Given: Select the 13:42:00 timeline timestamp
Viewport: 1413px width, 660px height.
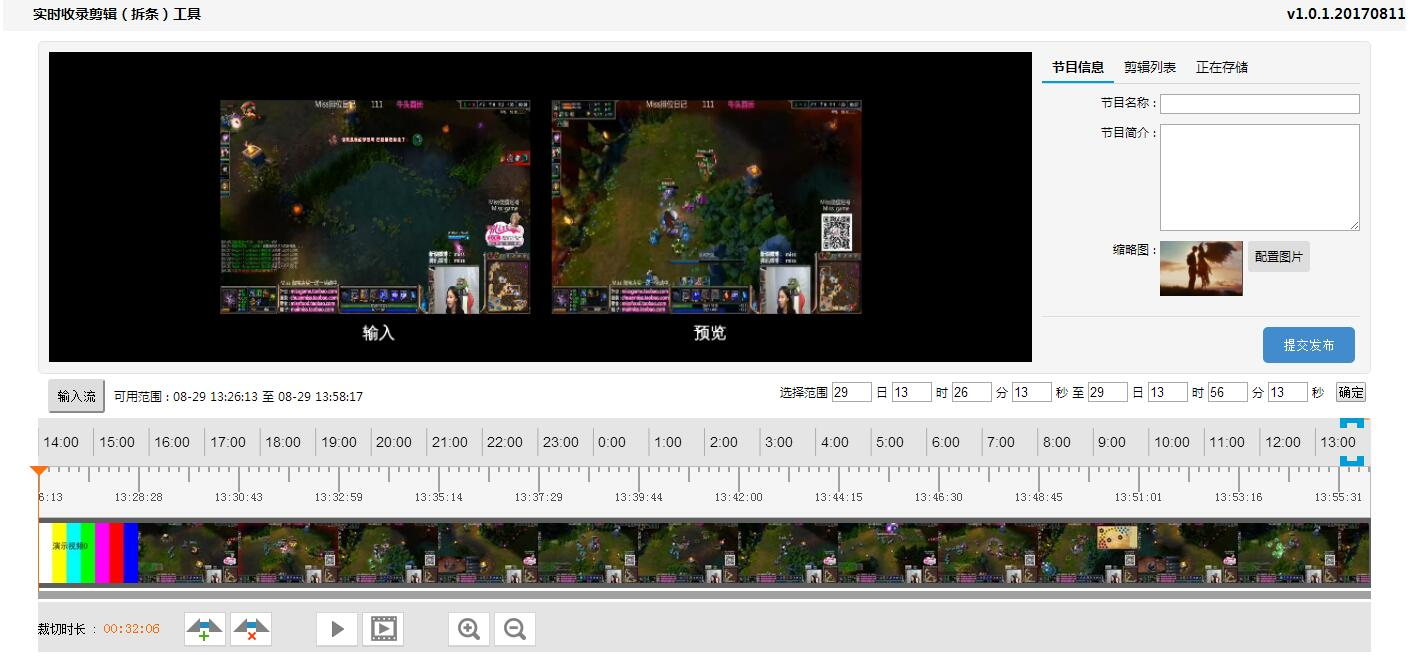Looking at the screenshot, I should click(738, 497).
